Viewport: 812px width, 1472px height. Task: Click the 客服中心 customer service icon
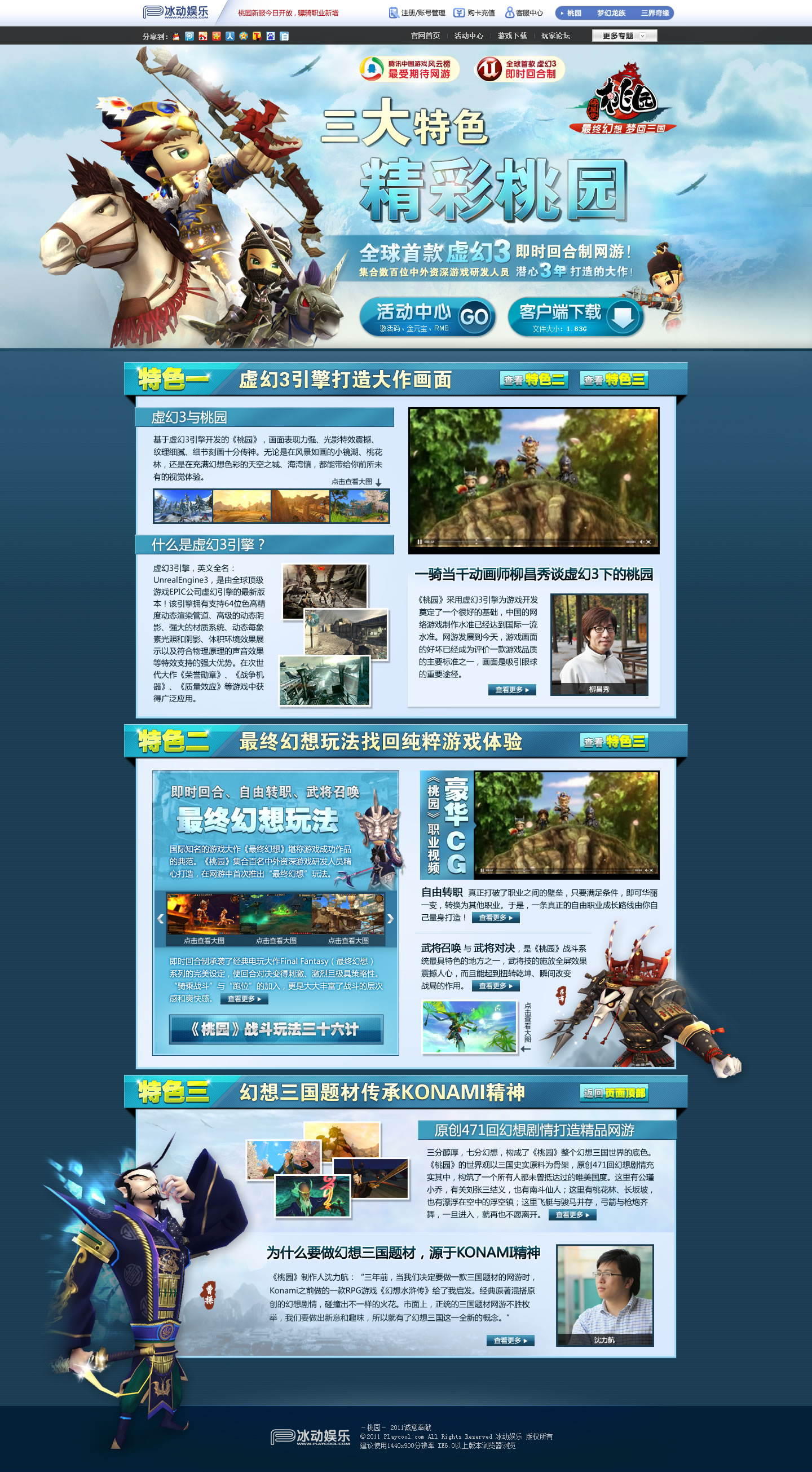(510, 12)
